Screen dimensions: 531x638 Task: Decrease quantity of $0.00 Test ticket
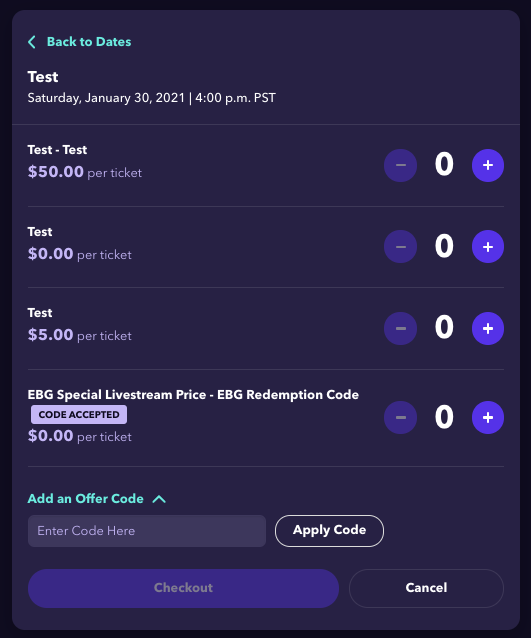[x=400, y=247]
